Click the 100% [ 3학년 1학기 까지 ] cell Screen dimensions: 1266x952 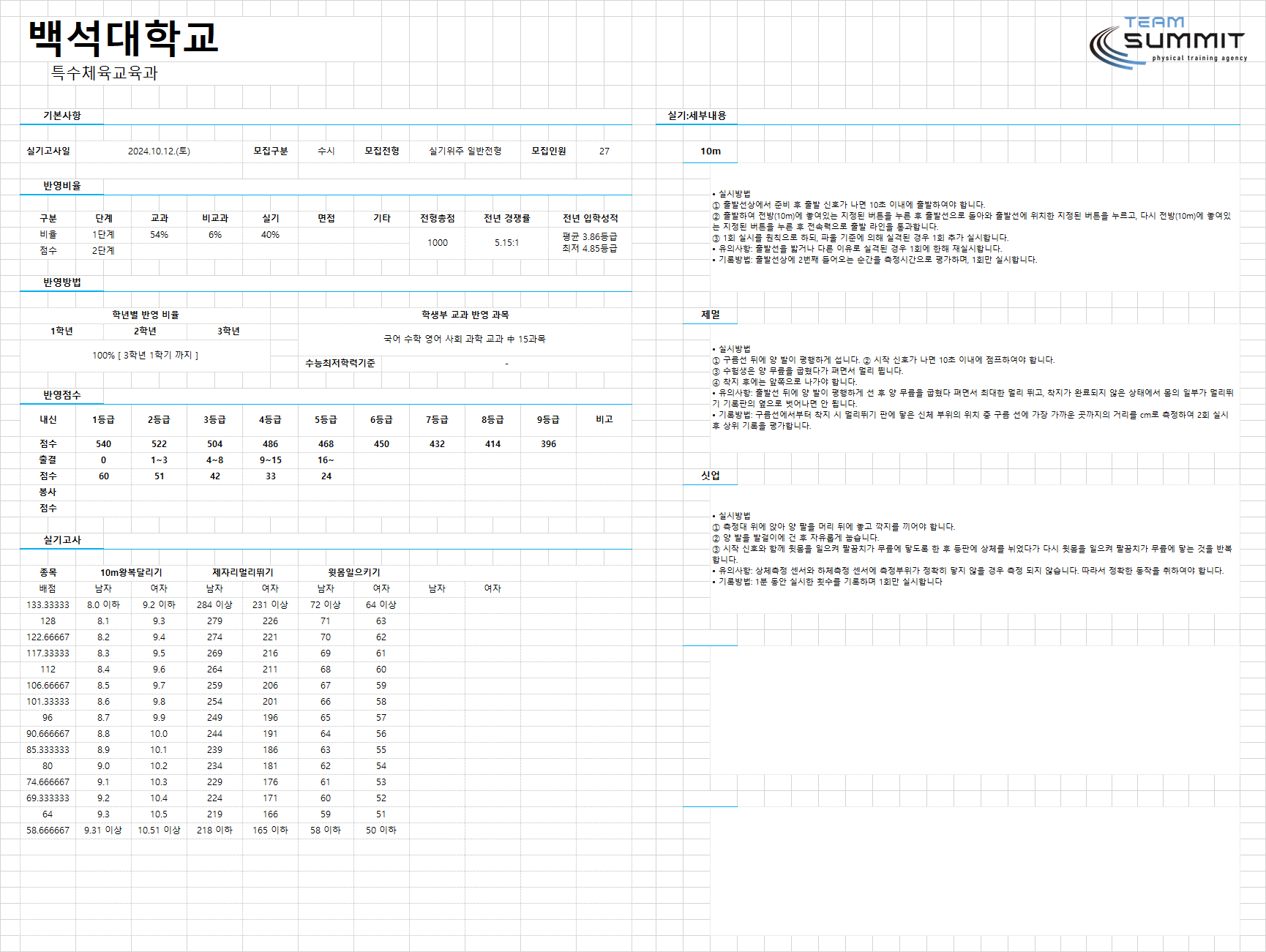pos(145,356)
